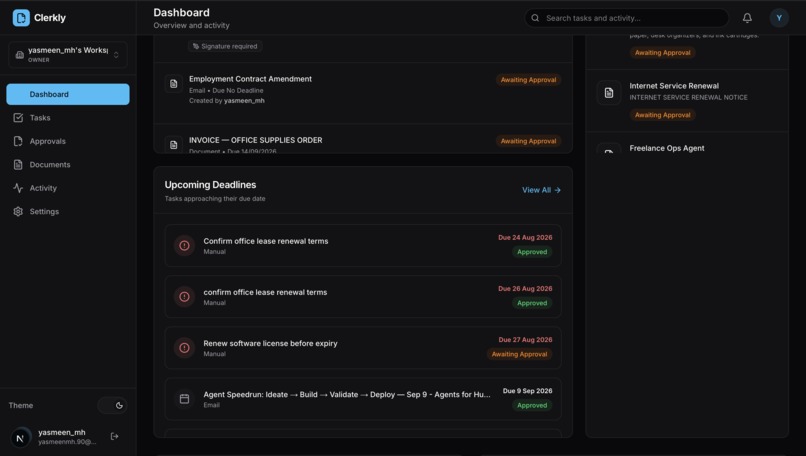Click Approved badge for Due 9 Sep 2026
Screen dimensions: 806x456
pos(532,405)
